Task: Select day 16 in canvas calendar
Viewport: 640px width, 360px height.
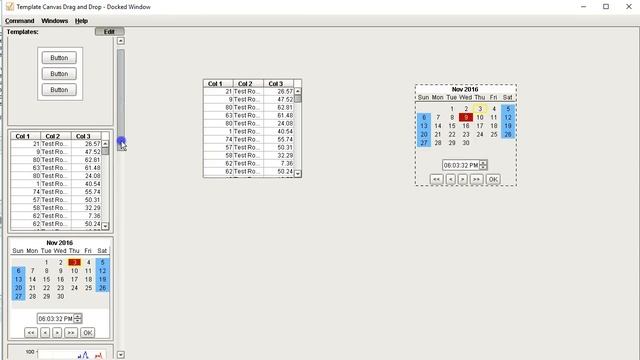Action: click(x=466, y=126)
